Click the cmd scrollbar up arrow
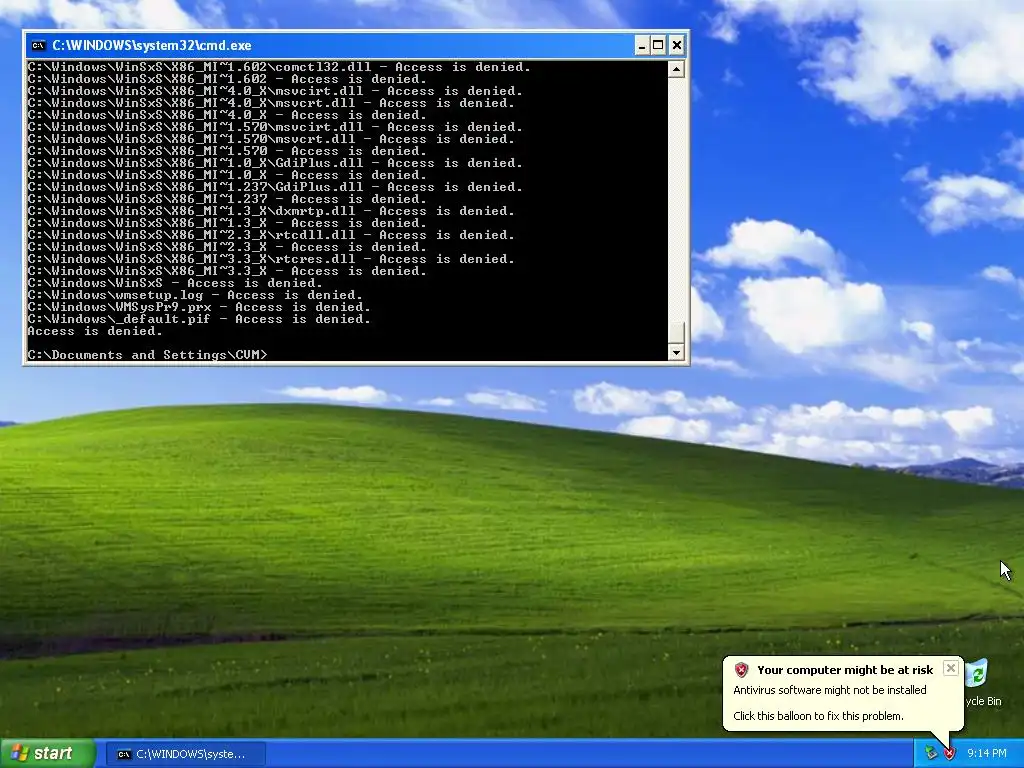1024x768 pixels. (676, 69)
